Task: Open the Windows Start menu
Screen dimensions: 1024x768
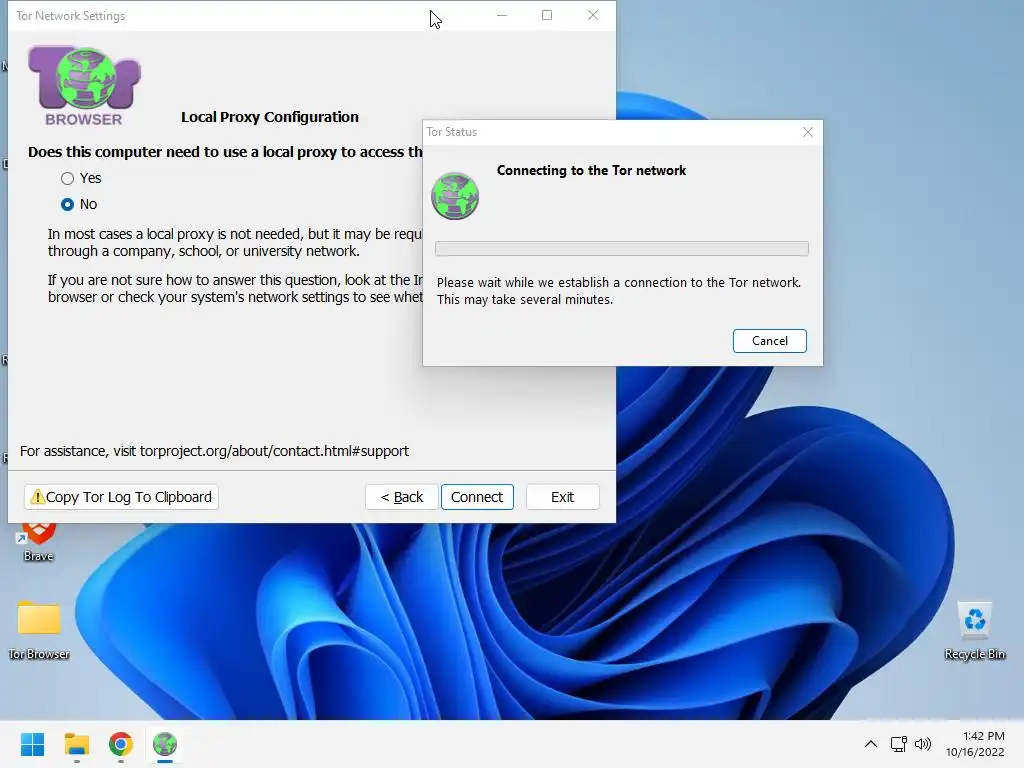Action: pyautogui.click(x=32, y=744)
